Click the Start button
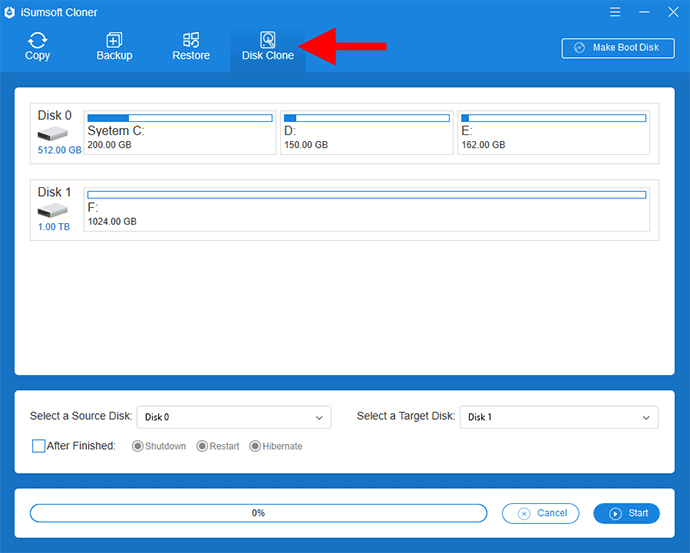690x553 pixels. point(627,513)
